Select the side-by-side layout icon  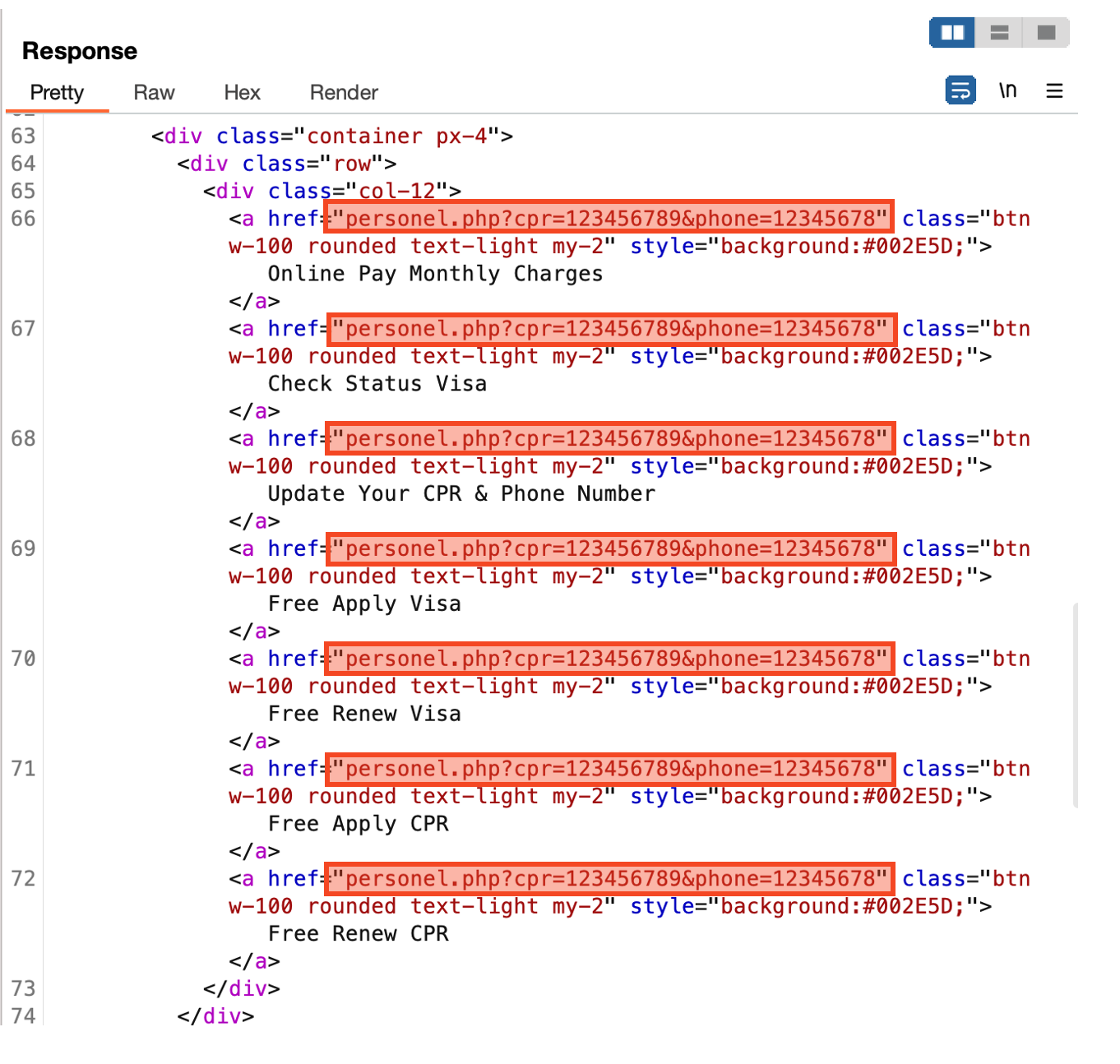952,33
